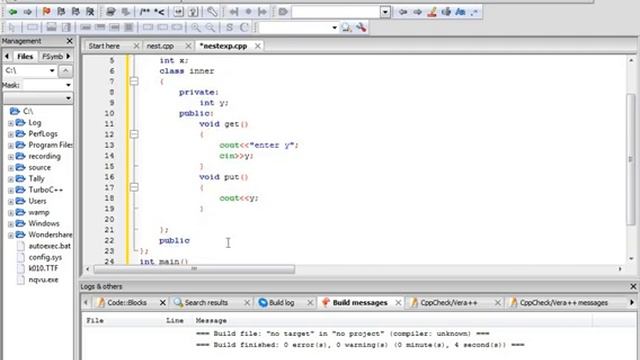The width and height of the screenshot is (640, 360).
Task: Go to next bookmark flag icon
Action: (76, 12)
